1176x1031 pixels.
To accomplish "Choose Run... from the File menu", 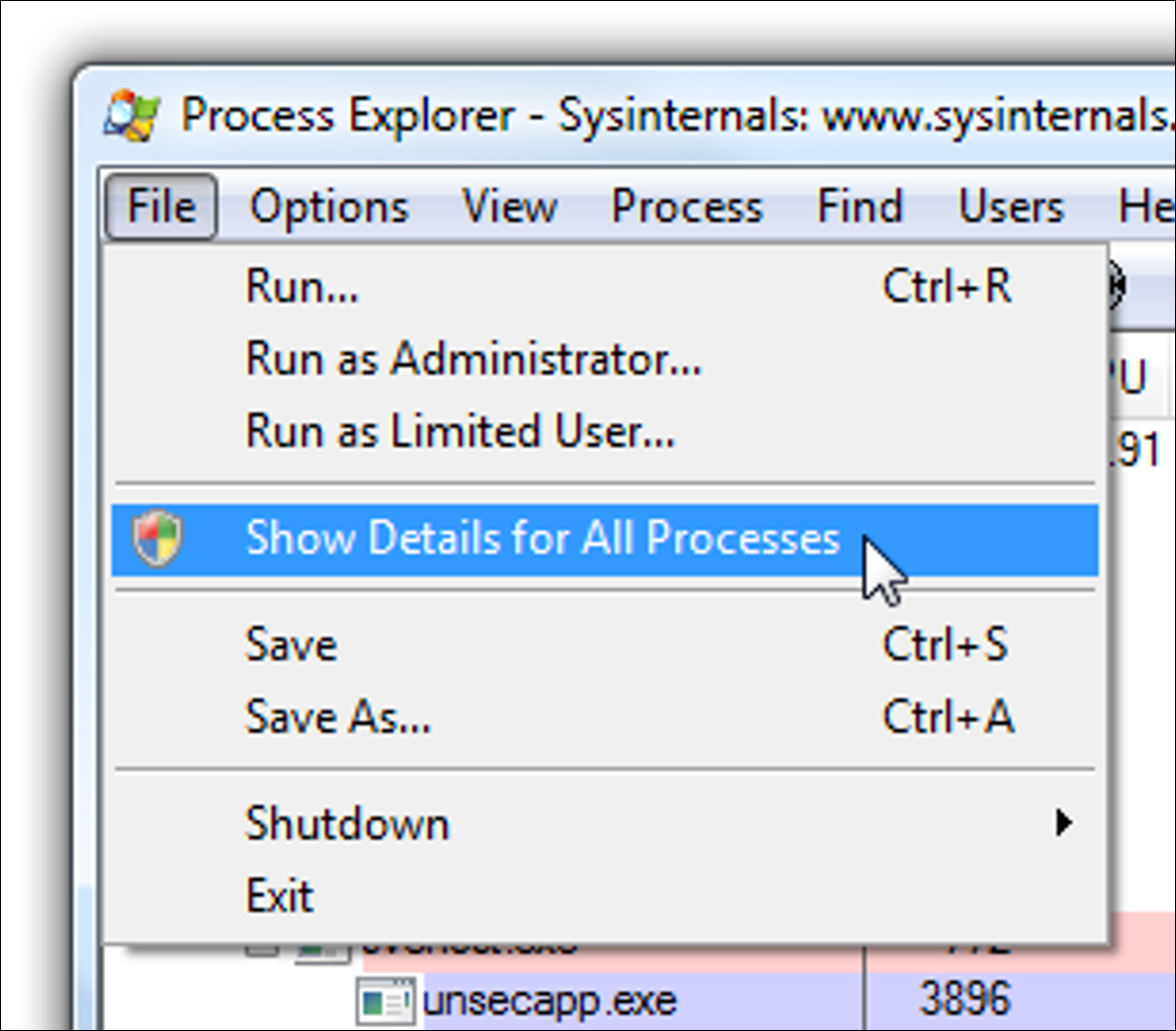I will pos(302,287).
